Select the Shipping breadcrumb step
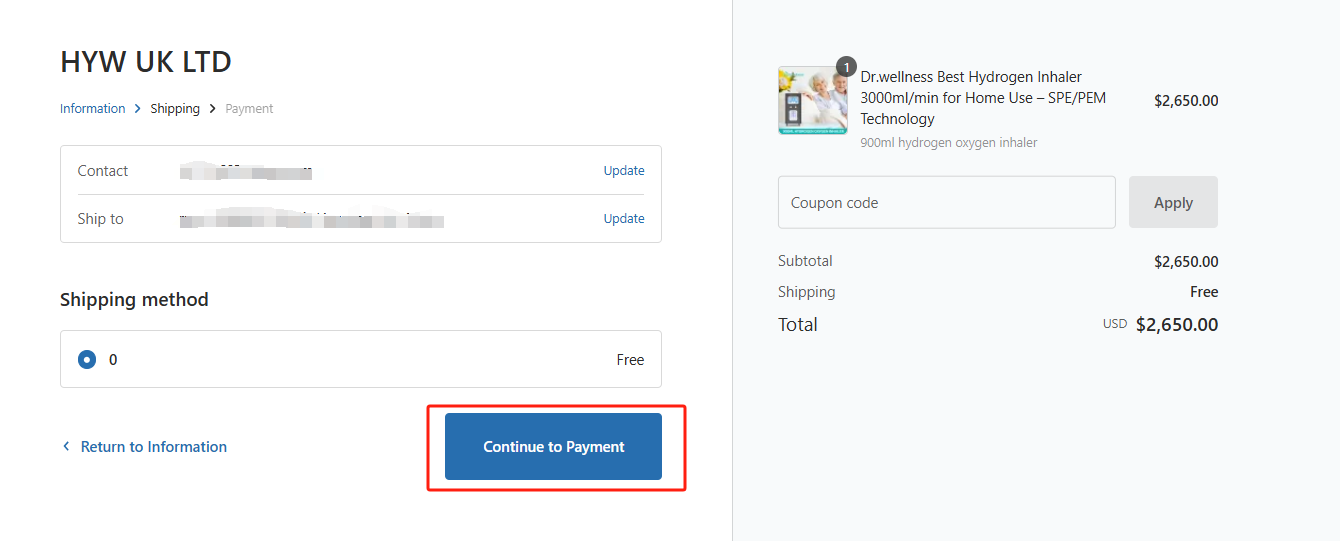1340x541 pixels. (175, 109)
